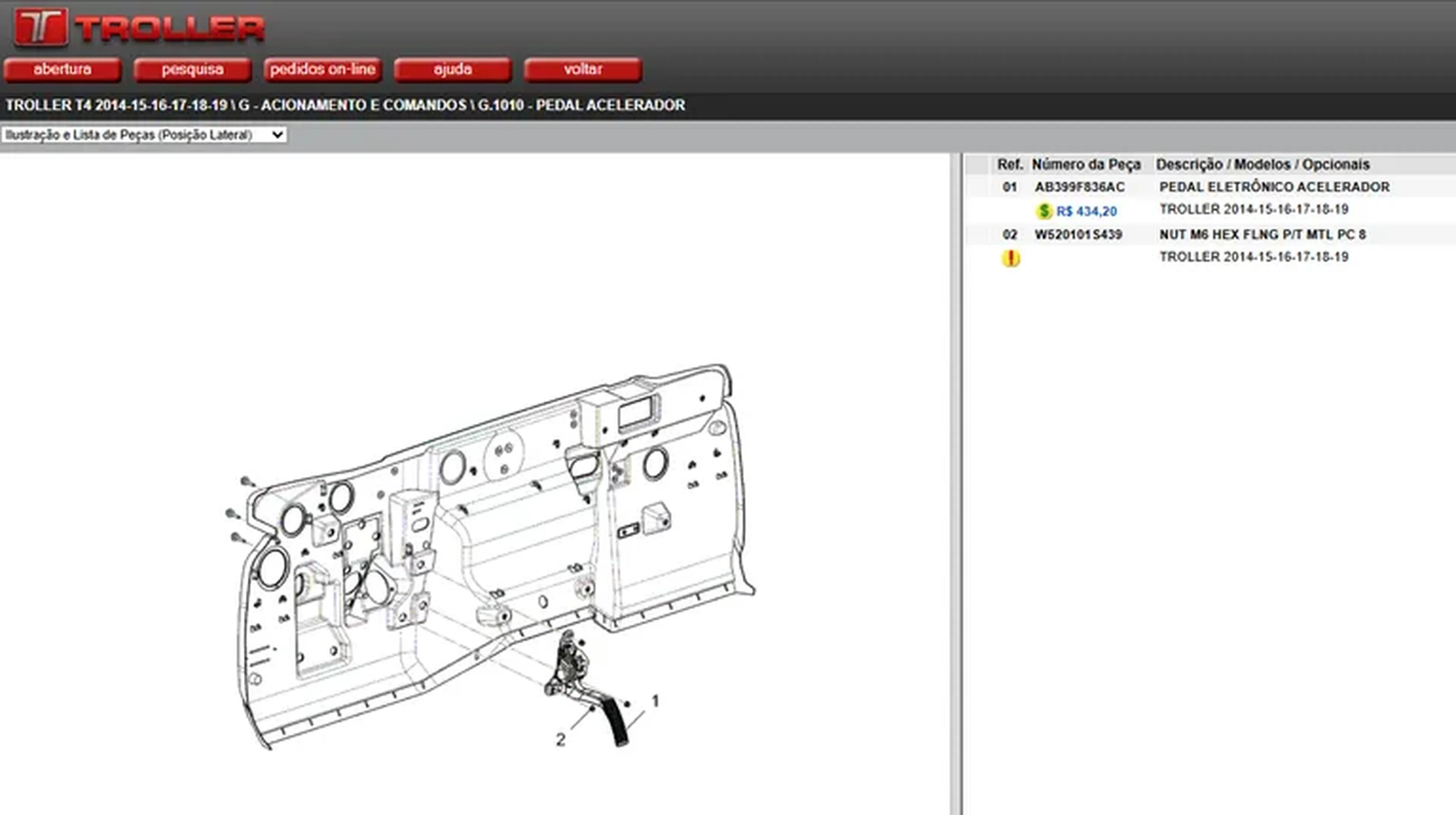Screen dimensions: 1456x815
Task: Expand the 'Ilustração e Lista de Peças' dropdown
Action: (144, 135)
